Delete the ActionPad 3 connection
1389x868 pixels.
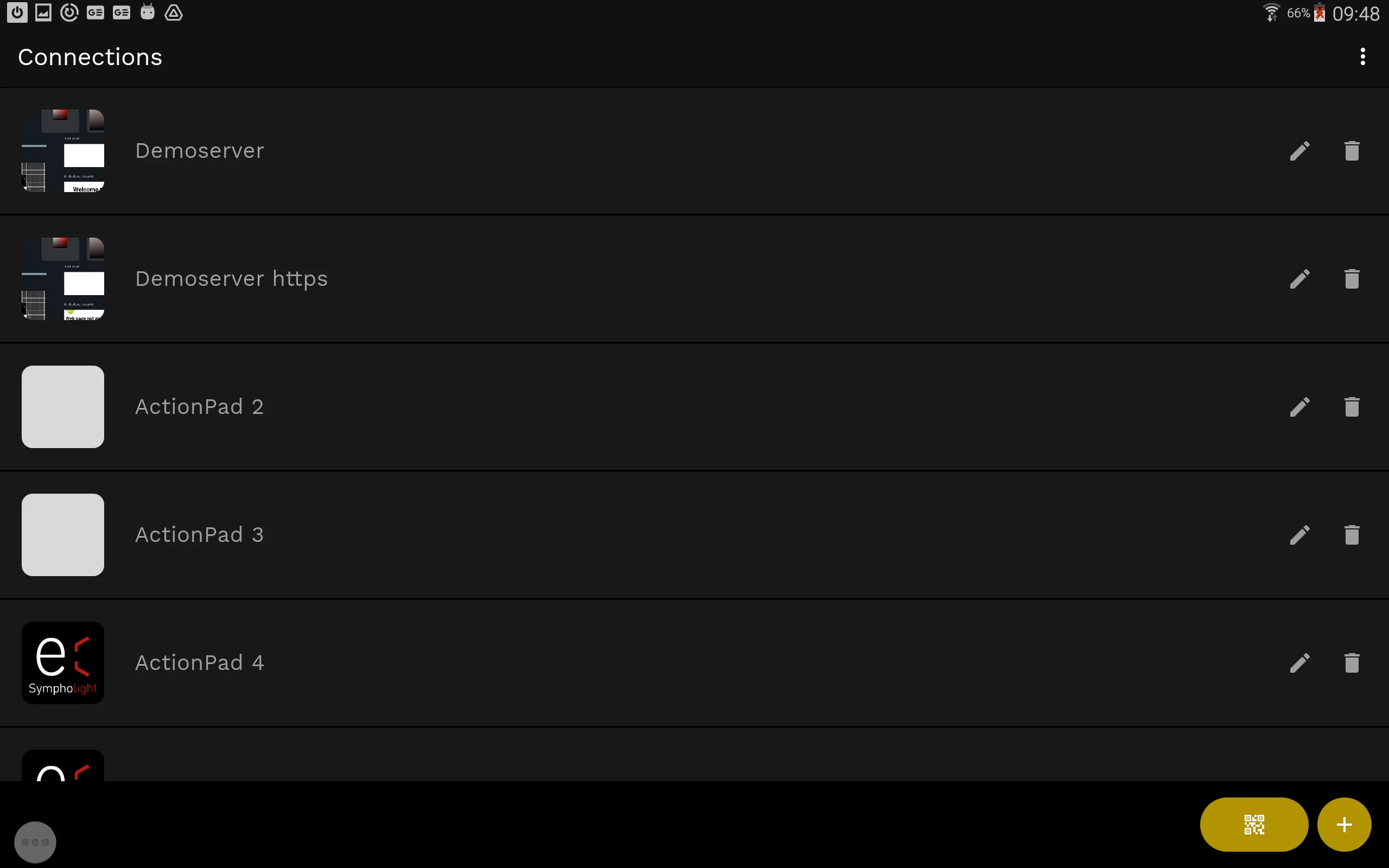(1352, 535)
